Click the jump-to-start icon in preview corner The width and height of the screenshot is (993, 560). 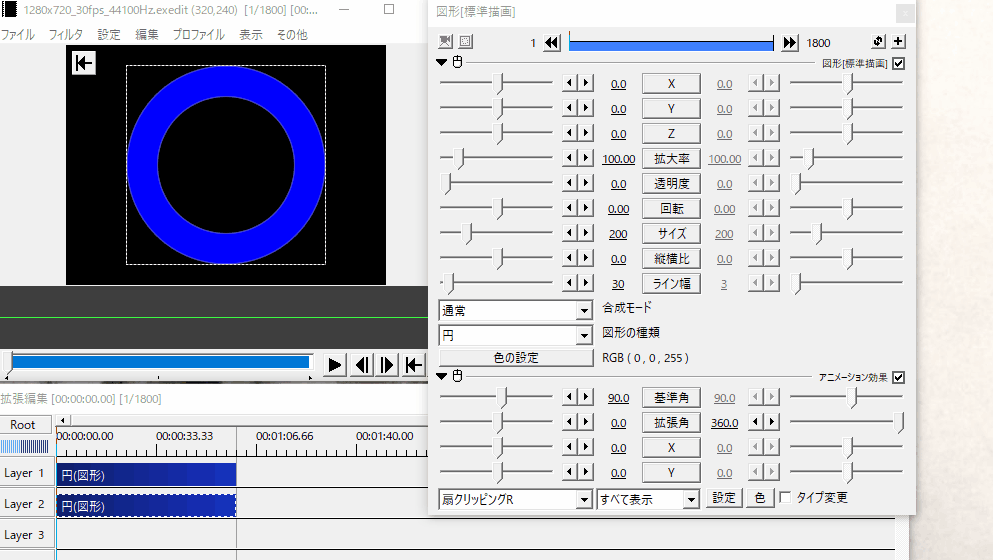click(83, 63)
